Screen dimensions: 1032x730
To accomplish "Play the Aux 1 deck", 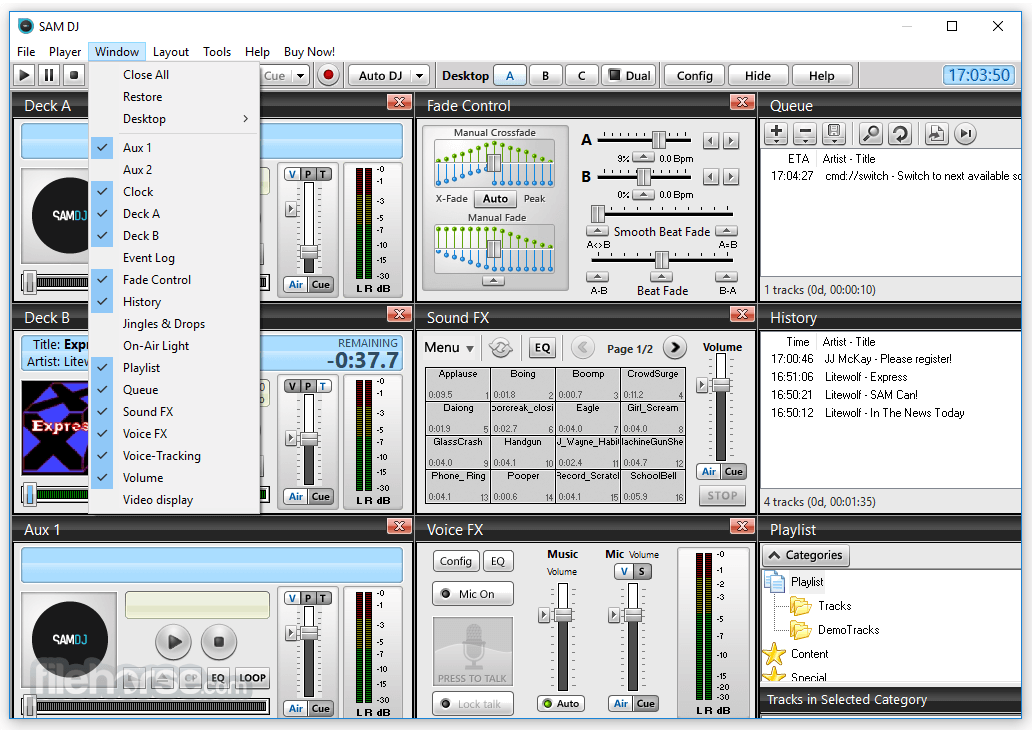I will point(174,641).
